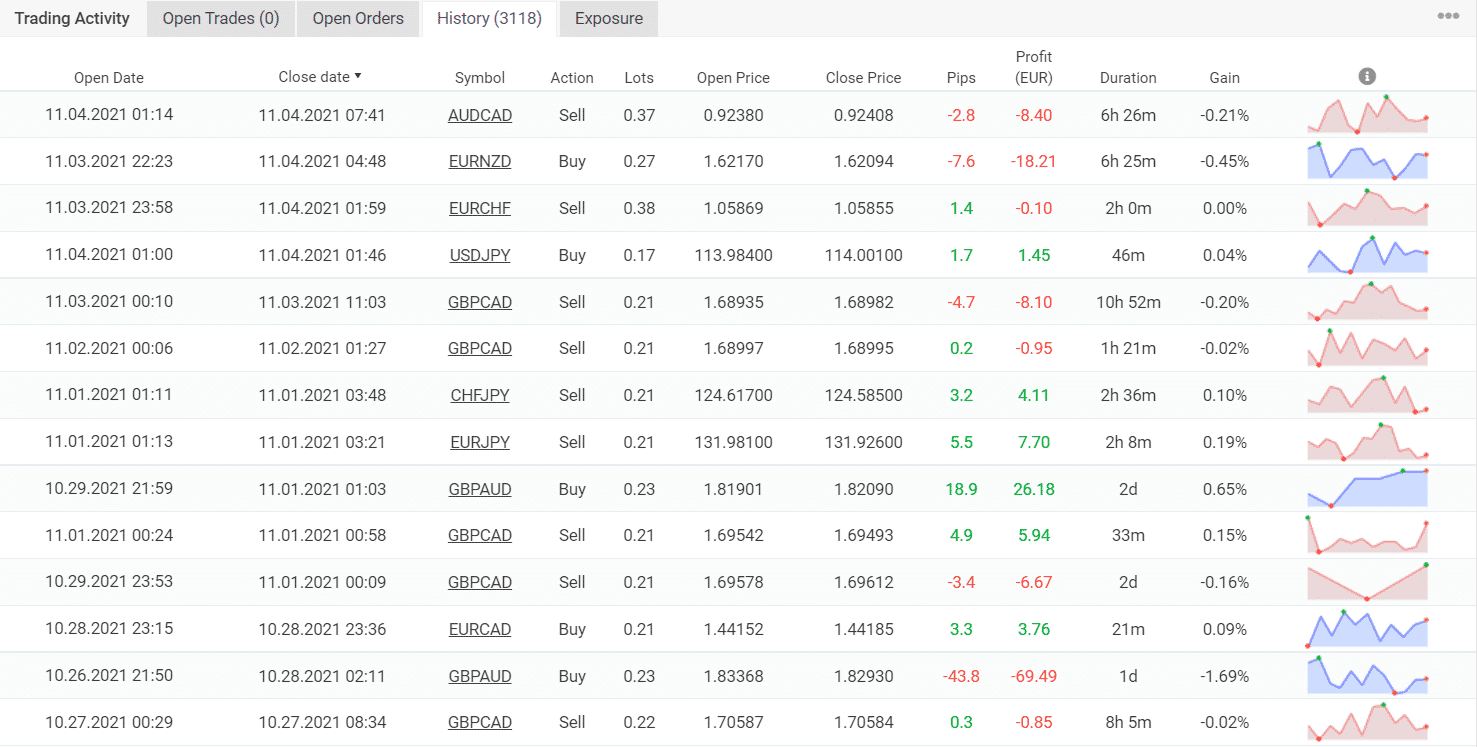Sort by Pips column header
Viewport: 1477px width, 747px height.
[961, 77]
